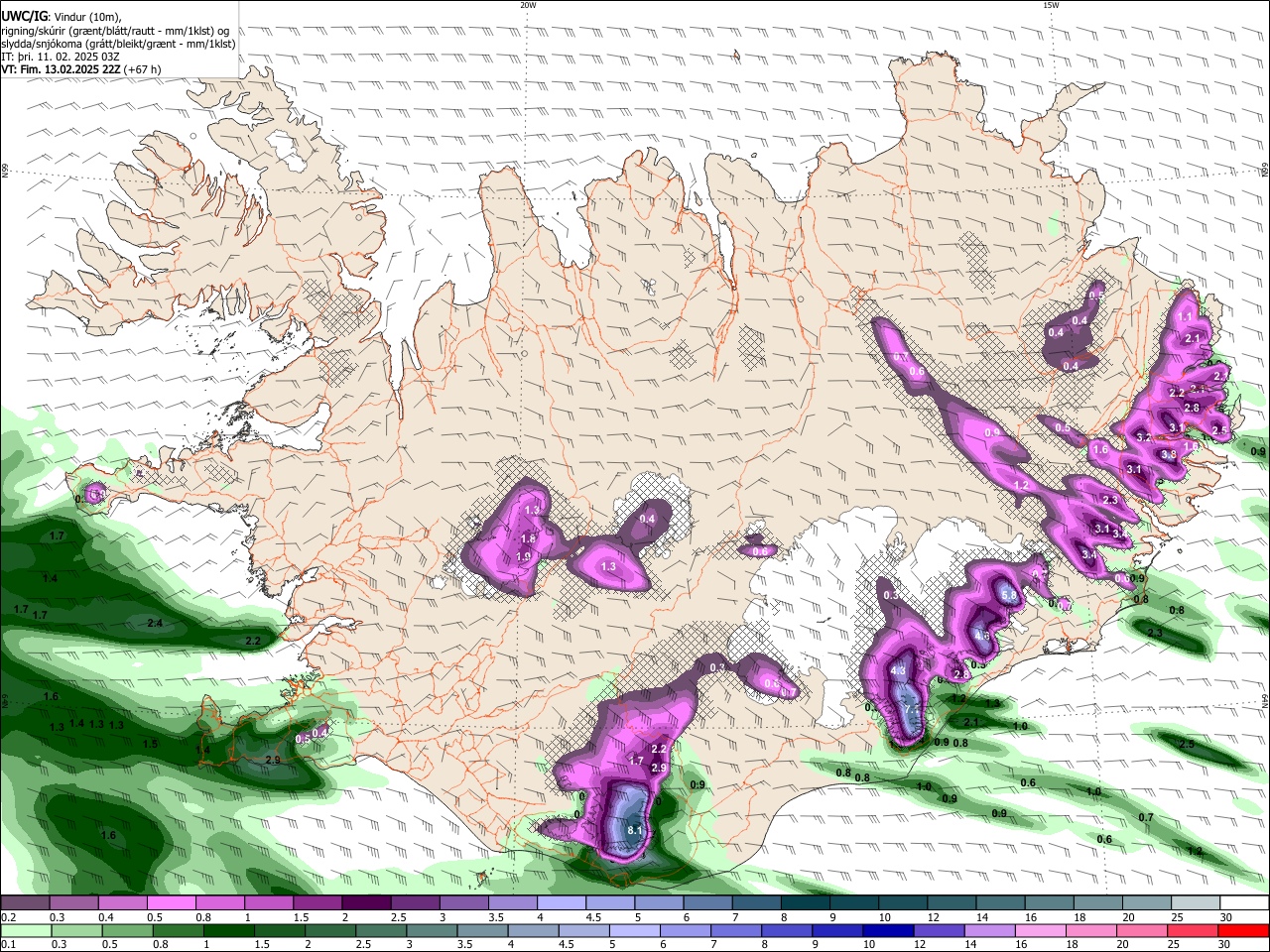Click the 'VT: Fim. 13.02.2025 22Z' valid time
This screenshot has height=952, width=1270.
61,69
